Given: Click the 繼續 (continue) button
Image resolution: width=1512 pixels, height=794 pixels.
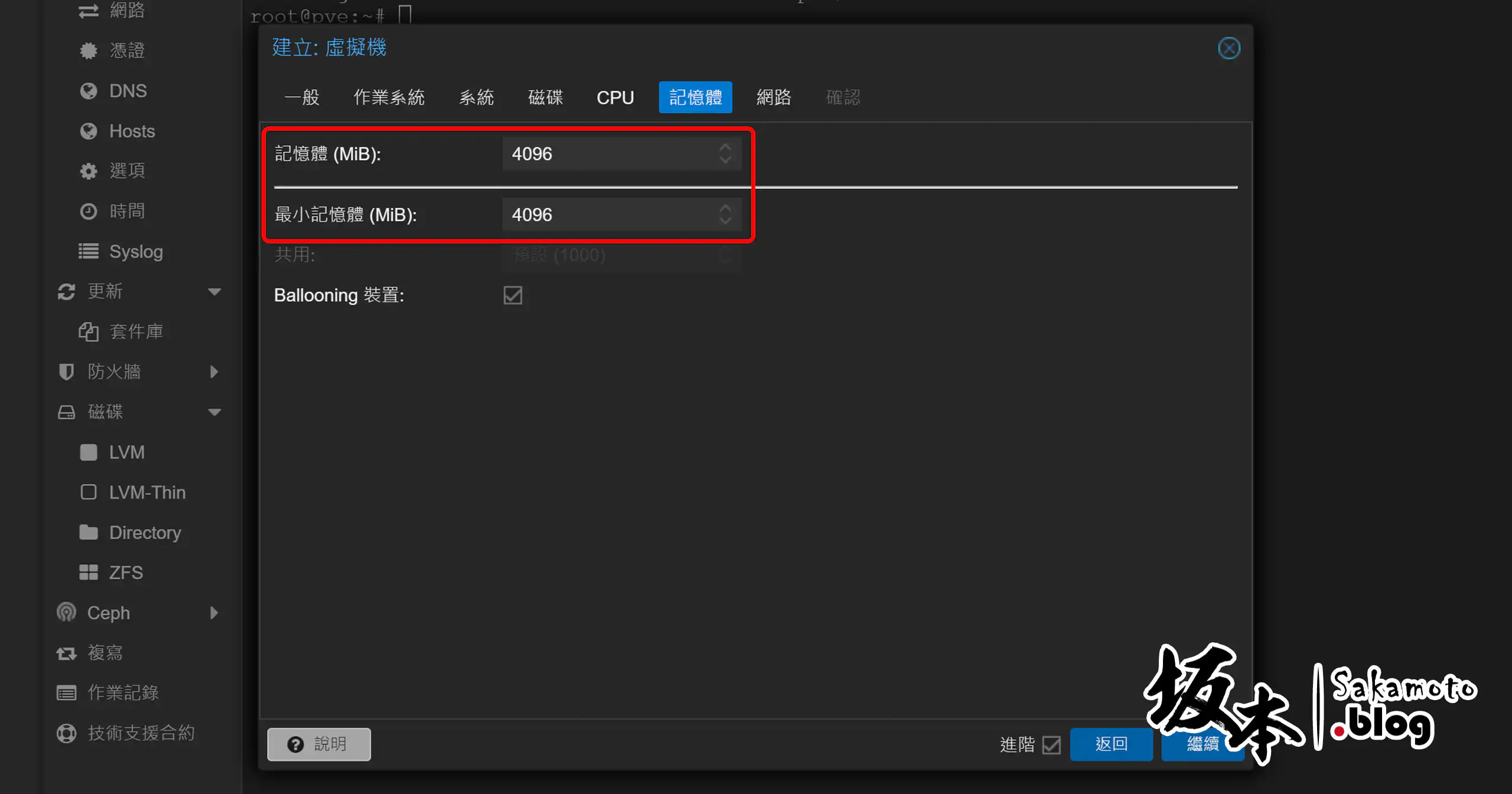Looking at the screenshot, I should (1203, 744).
